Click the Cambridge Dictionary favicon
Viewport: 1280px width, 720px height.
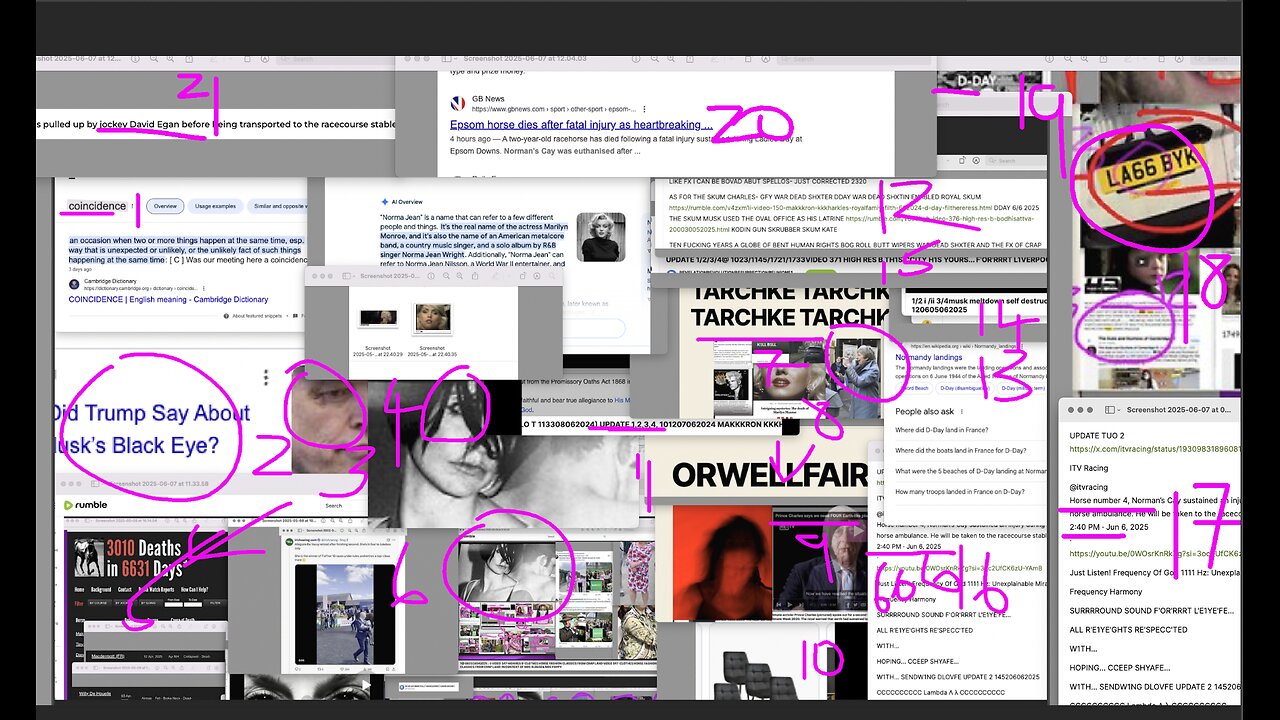(73, 283)
